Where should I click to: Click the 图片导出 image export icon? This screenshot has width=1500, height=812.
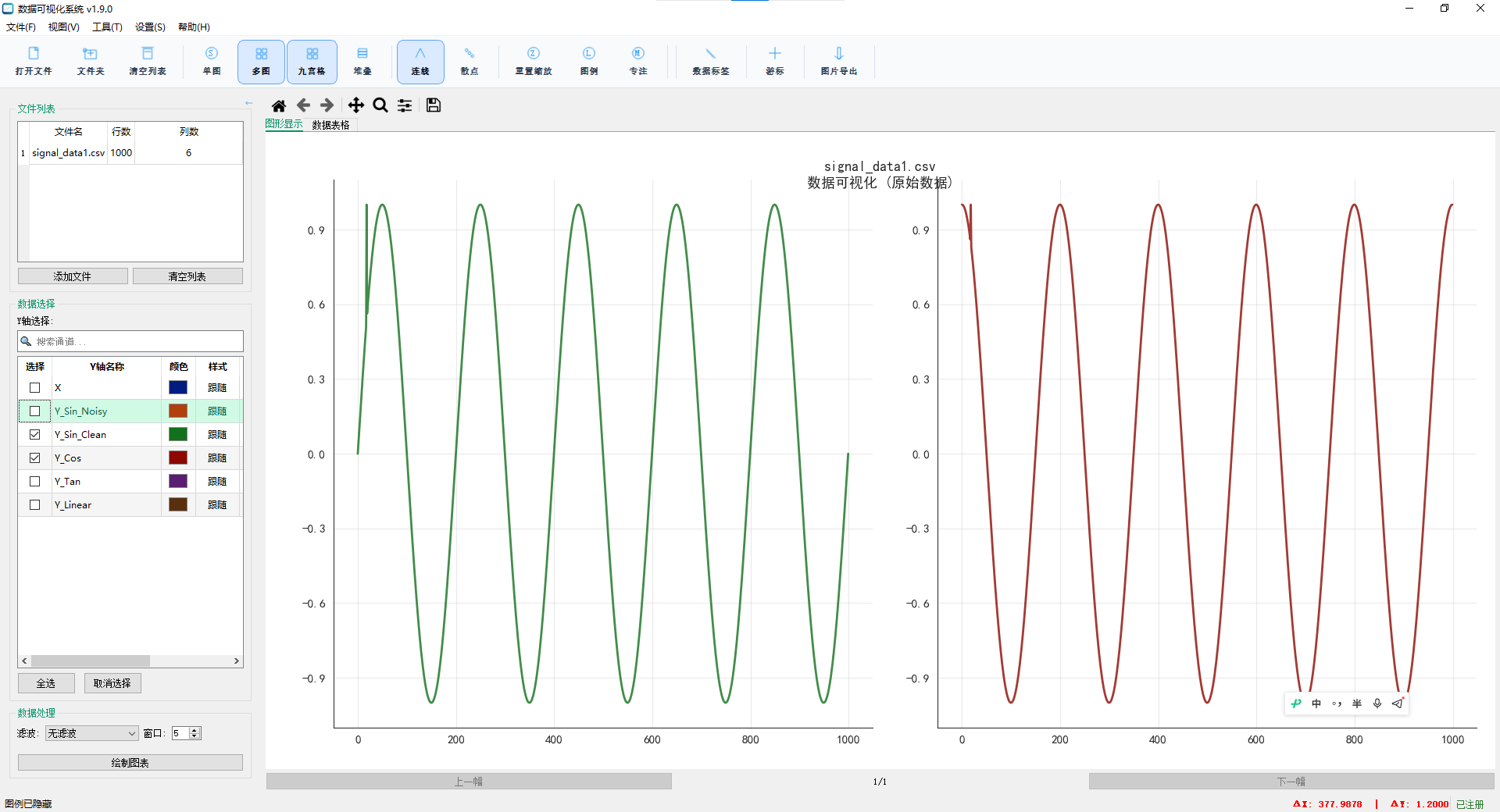pos(839,61)
